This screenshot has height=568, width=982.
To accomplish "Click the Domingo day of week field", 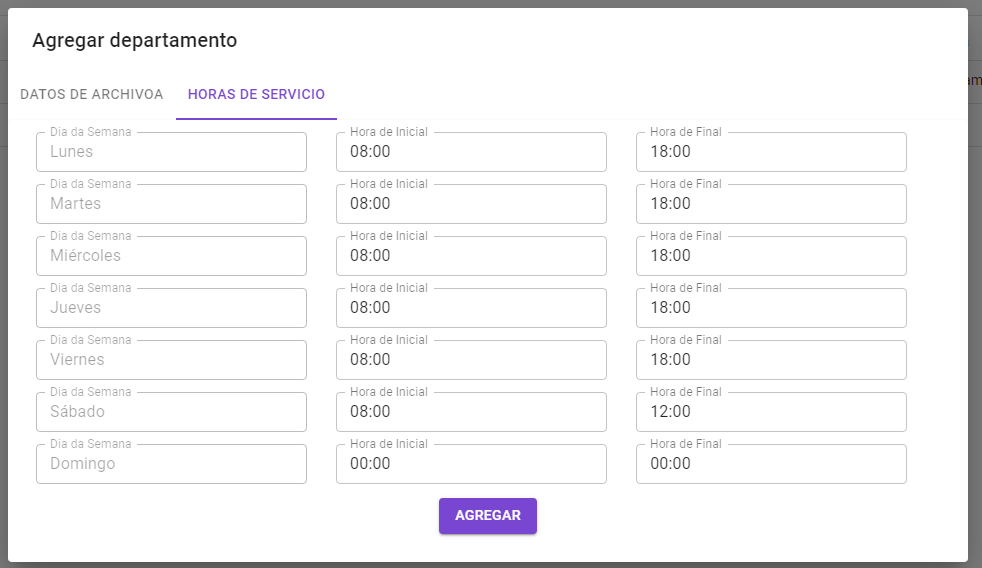I will point(171,463).
